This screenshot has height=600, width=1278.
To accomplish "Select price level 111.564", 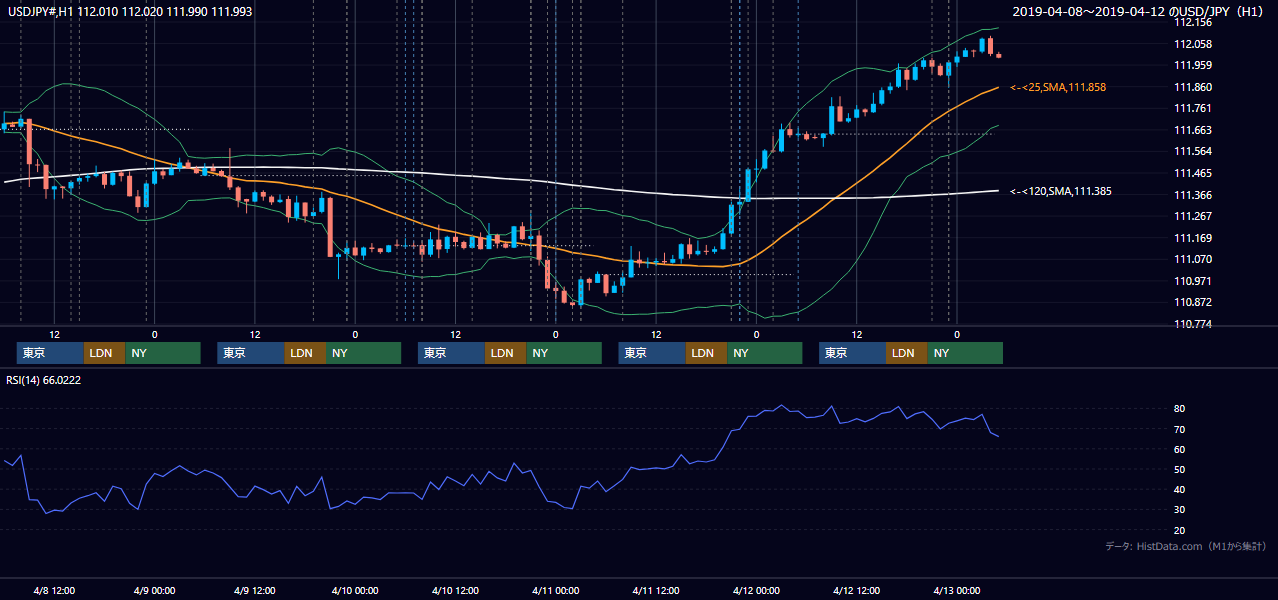I will (1193, 151).
